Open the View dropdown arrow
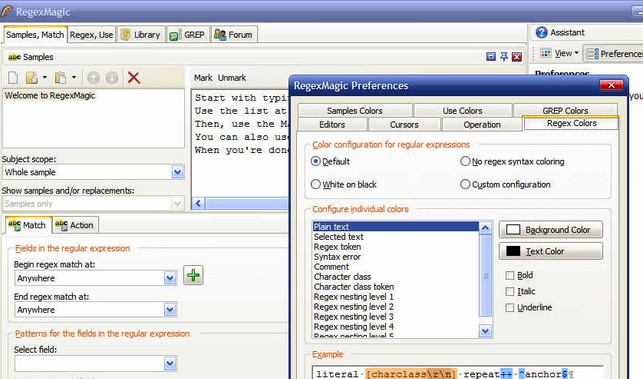The height and width of the screenshot is (379, 643). [576, 53]
